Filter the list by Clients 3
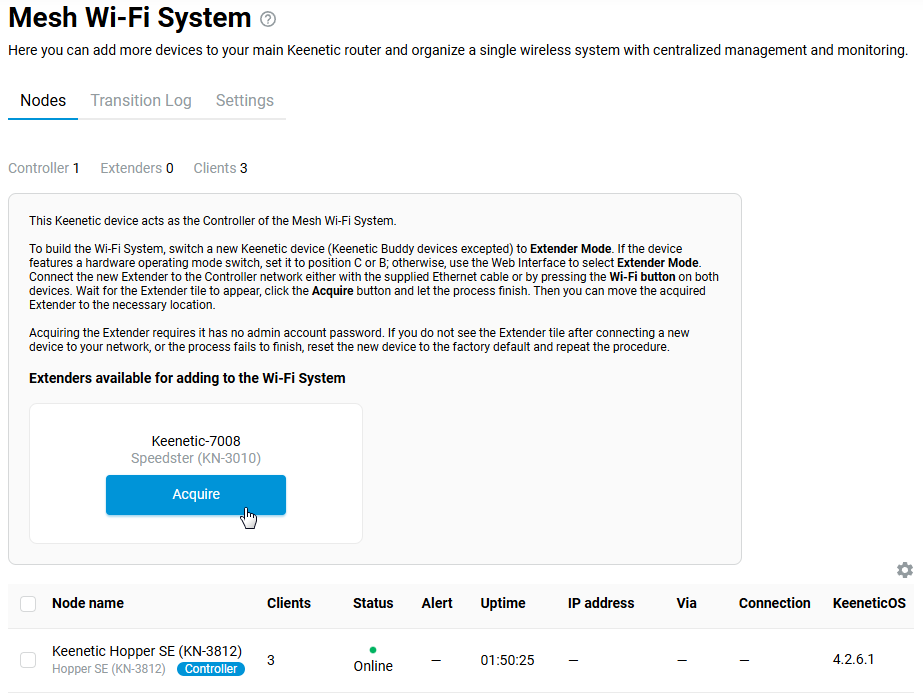This screenshot has width=923, height=698. 220,168
